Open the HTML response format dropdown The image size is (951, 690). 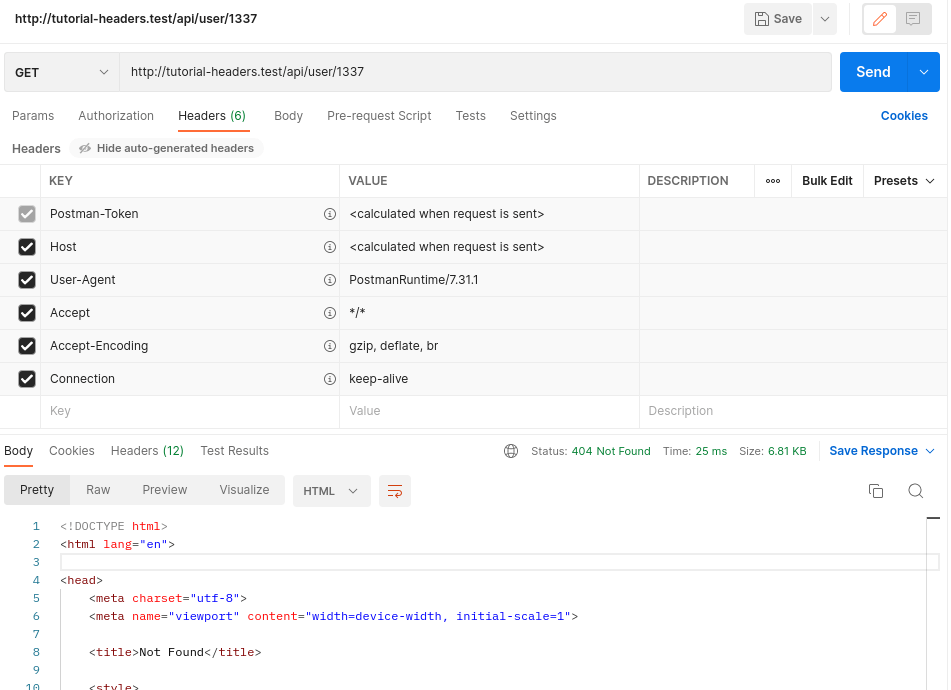(x=331, y=491)
